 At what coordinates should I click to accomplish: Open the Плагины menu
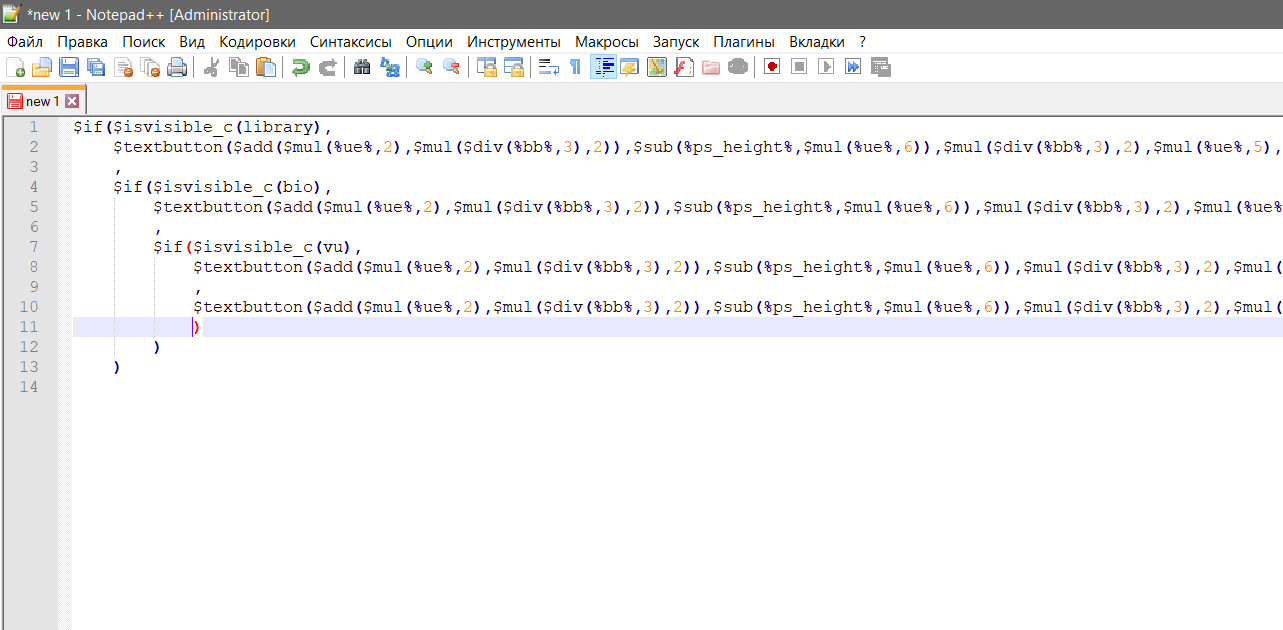[x=743, y=42]
